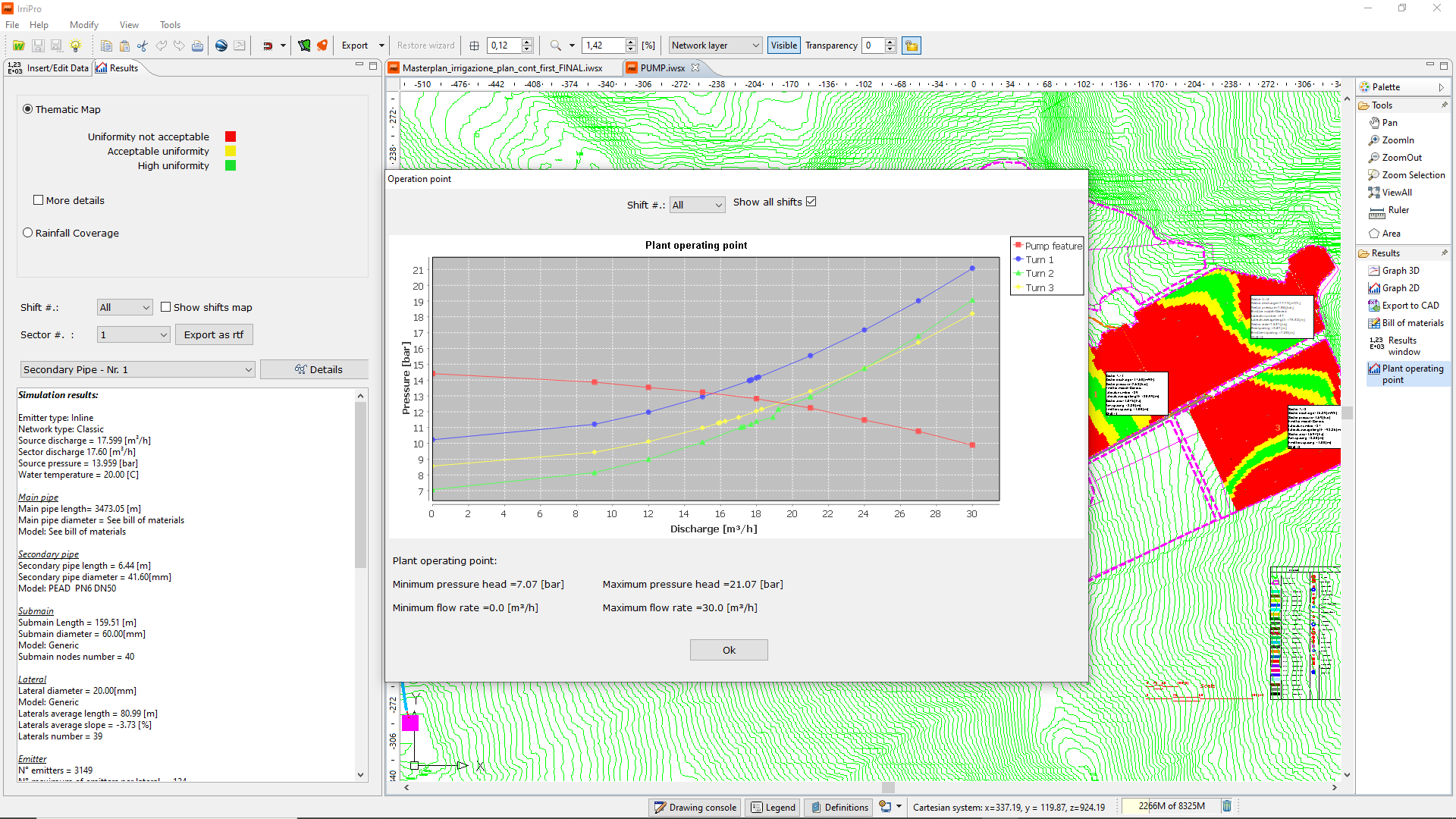1456x819 pixels.
Task: Open the Modify menu
Action: 83,25
